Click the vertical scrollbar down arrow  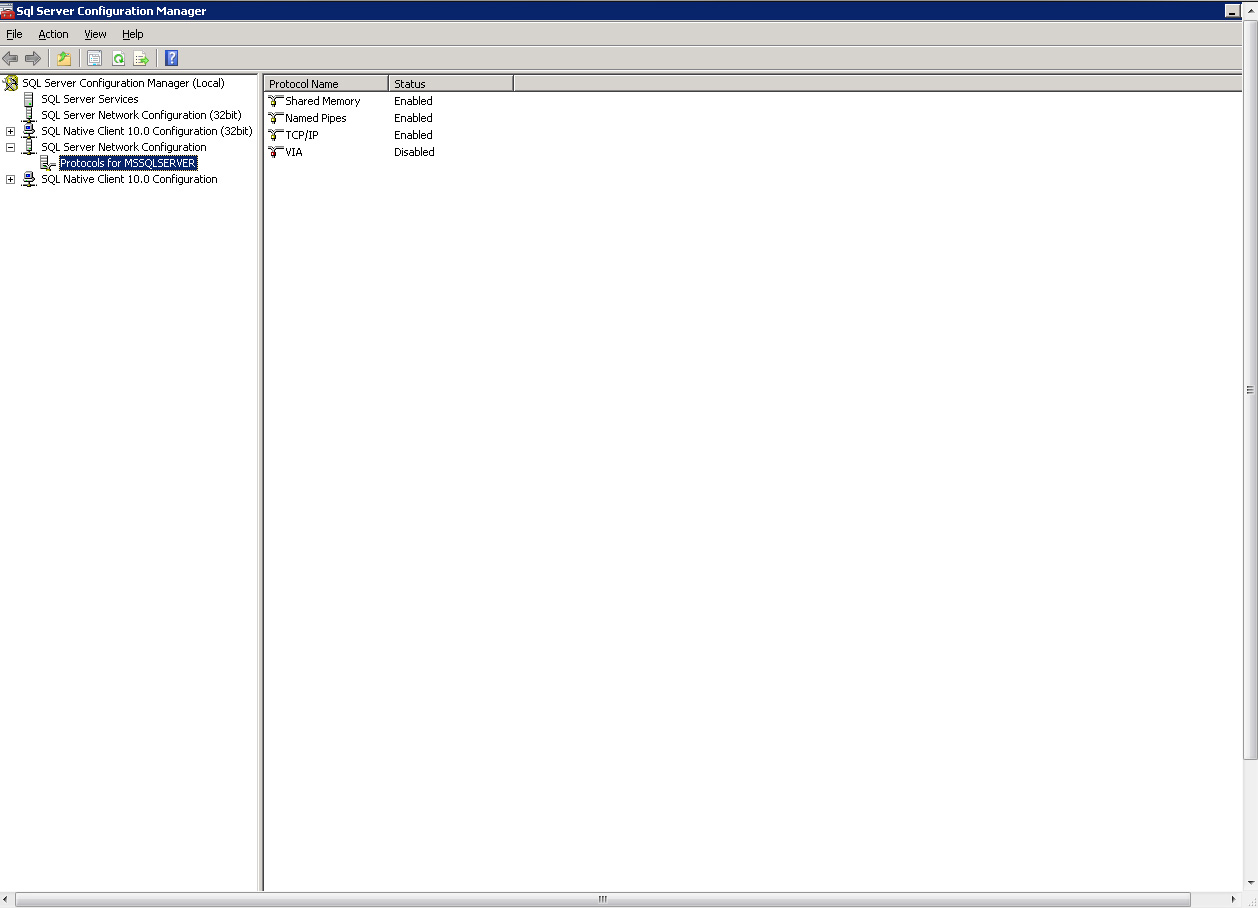(1250, 883)
